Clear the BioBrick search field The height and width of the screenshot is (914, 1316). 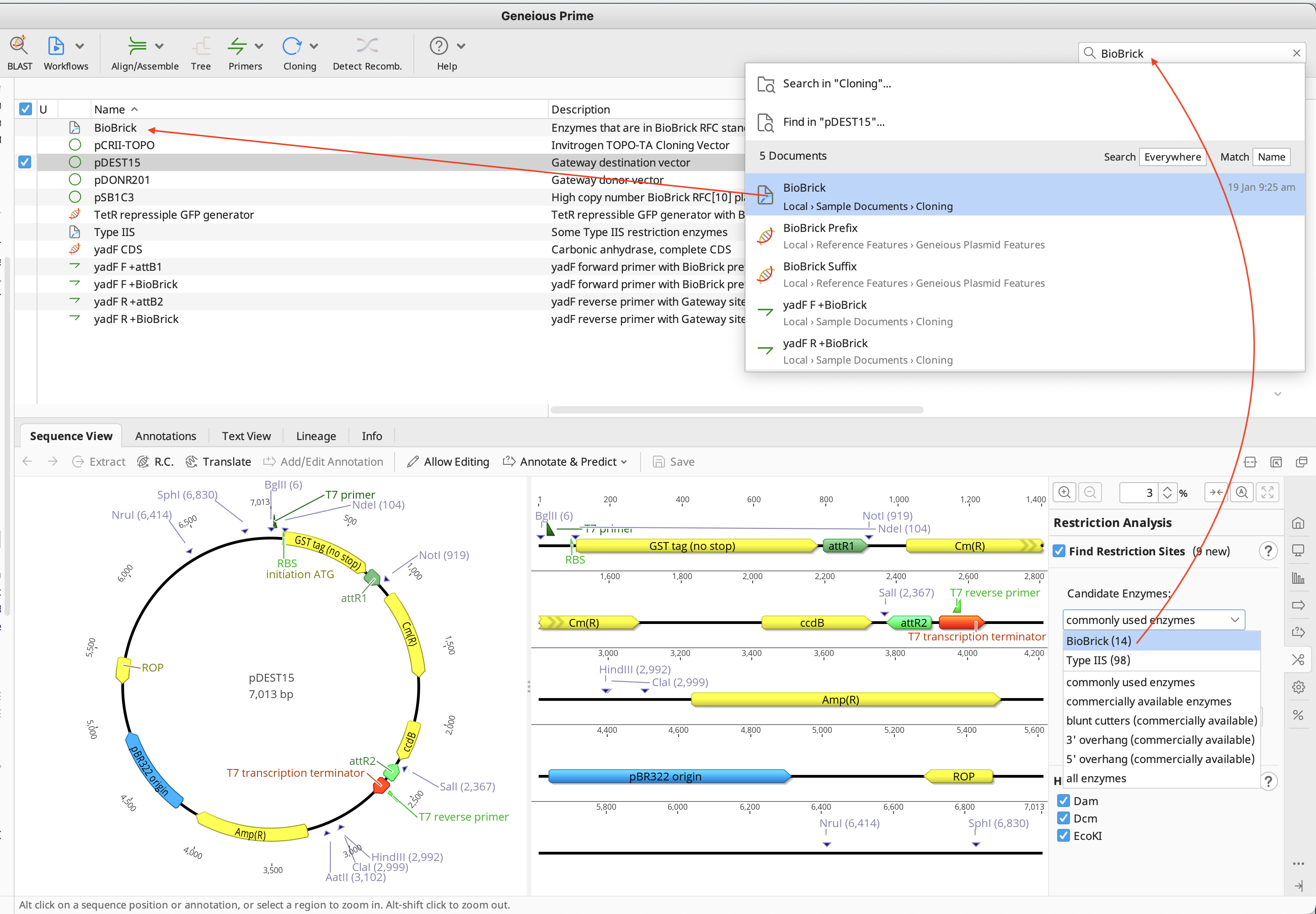pyautogui.click(x=1296, y=53)
